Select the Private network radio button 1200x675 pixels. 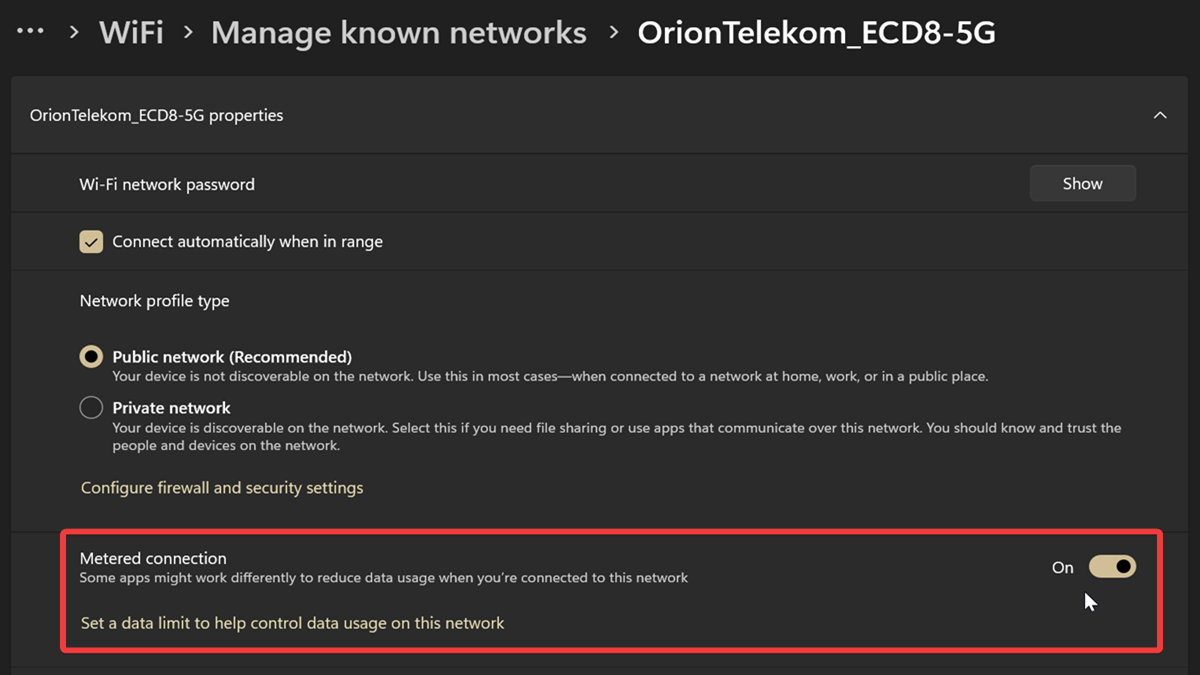(x=91, y=408)
